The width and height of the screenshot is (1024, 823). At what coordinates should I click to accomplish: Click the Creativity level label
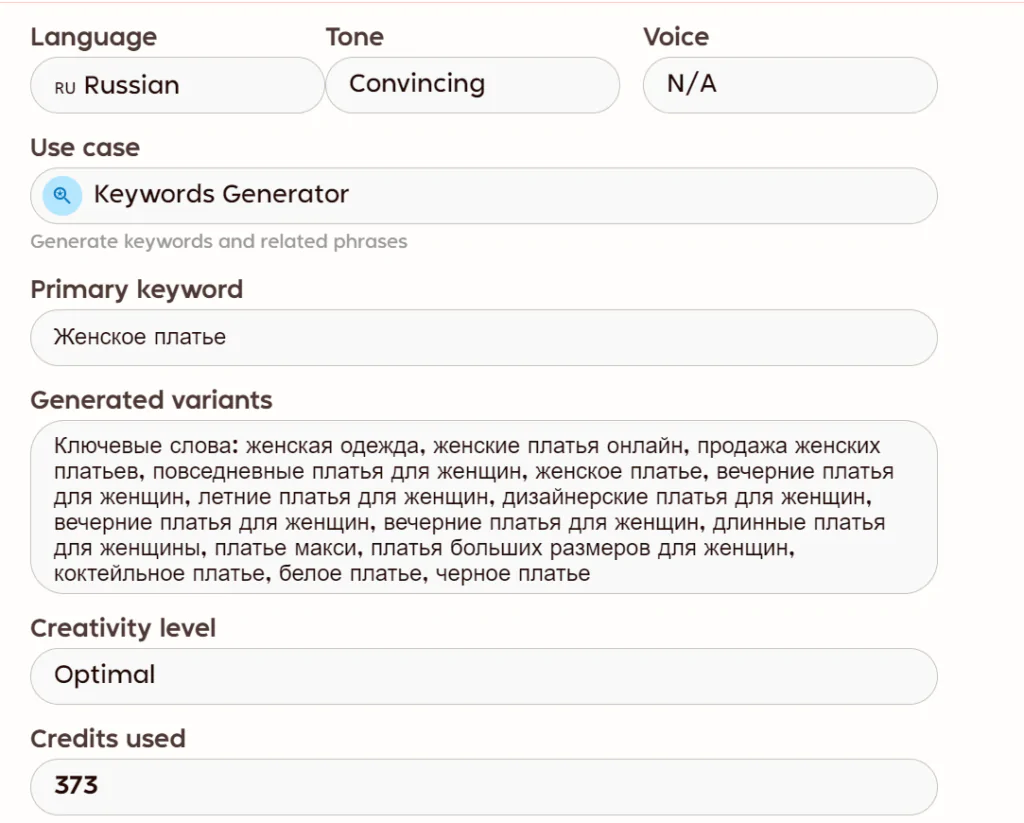click(123, 628)
